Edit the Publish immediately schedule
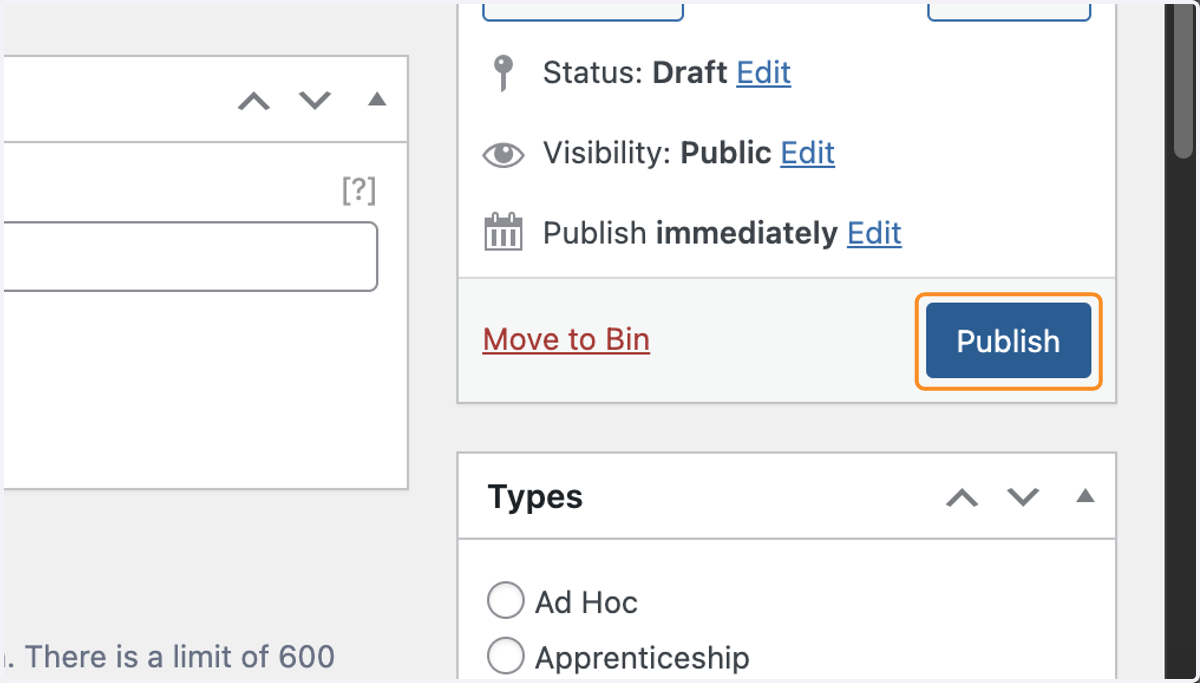Image resolution: width=1200 pixels, height=683 pixels. pos(874,233)
